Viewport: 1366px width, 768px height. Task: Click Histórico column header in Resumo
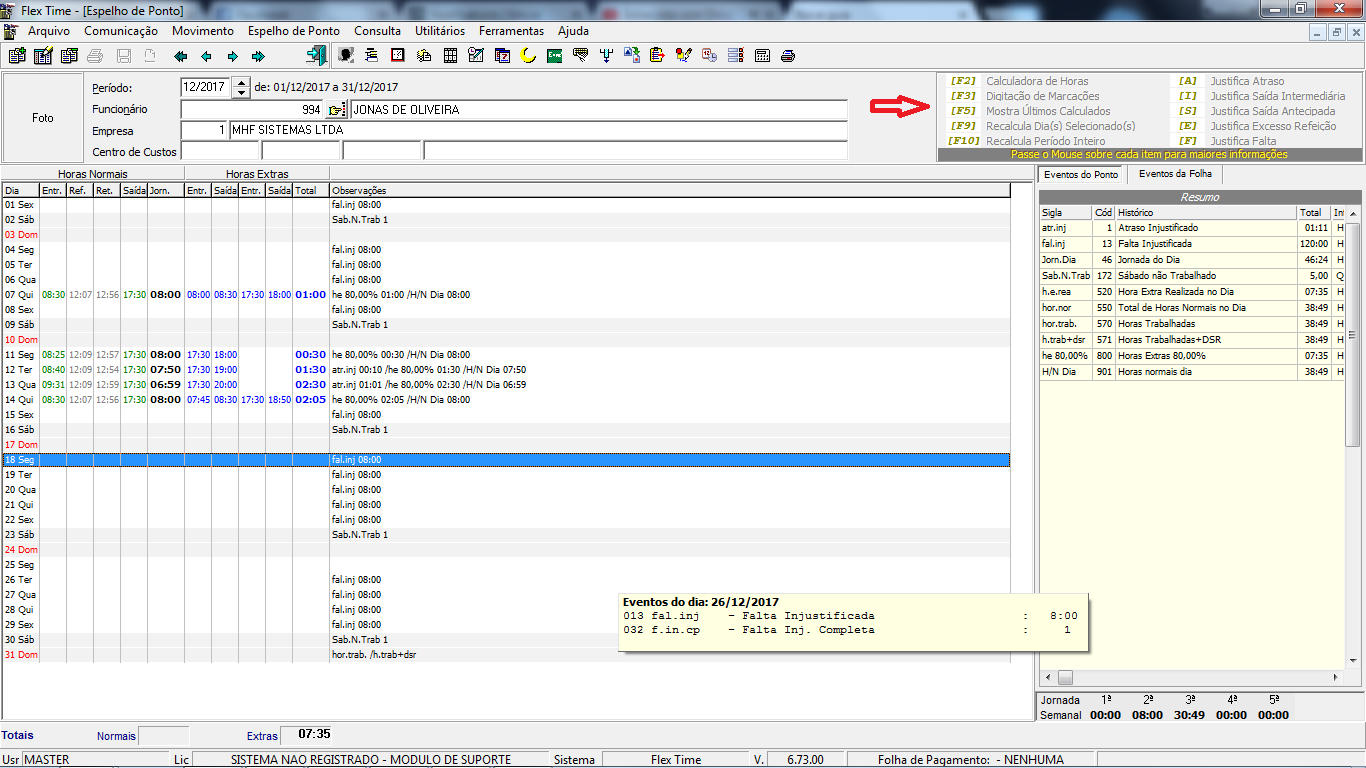(x=1206, y=213)
